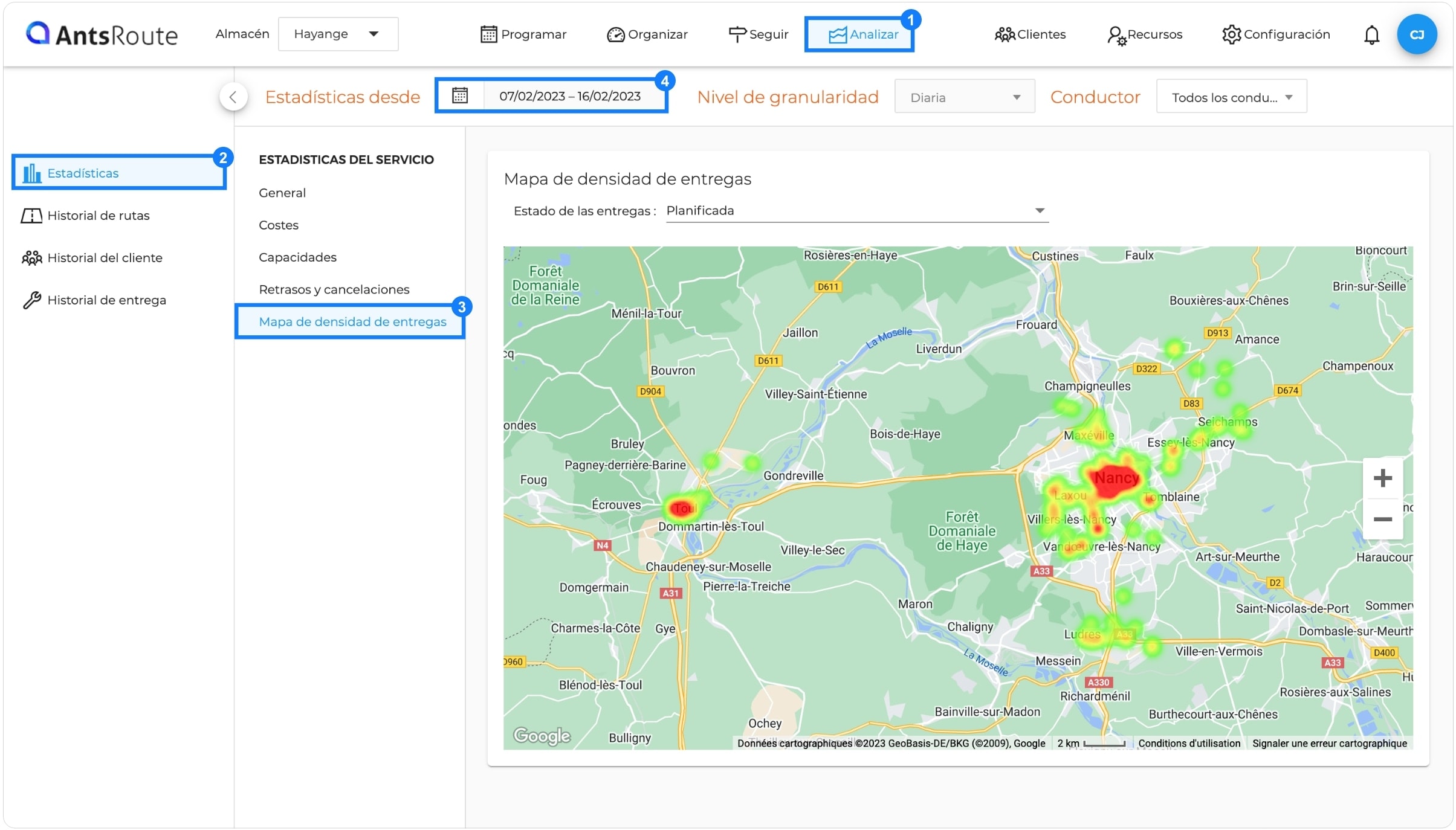Click Conditions d'utilisation map link
The height and width of the screenshot is (830, 1456).
[x=1189, y=743]
